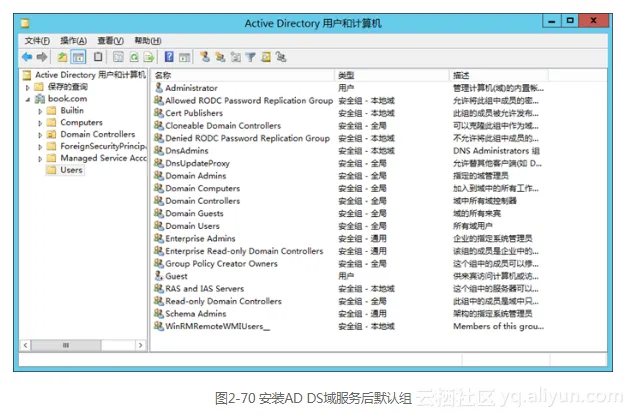Expand the Computers container
The image size is (634, 418).
tap(40, 123)
